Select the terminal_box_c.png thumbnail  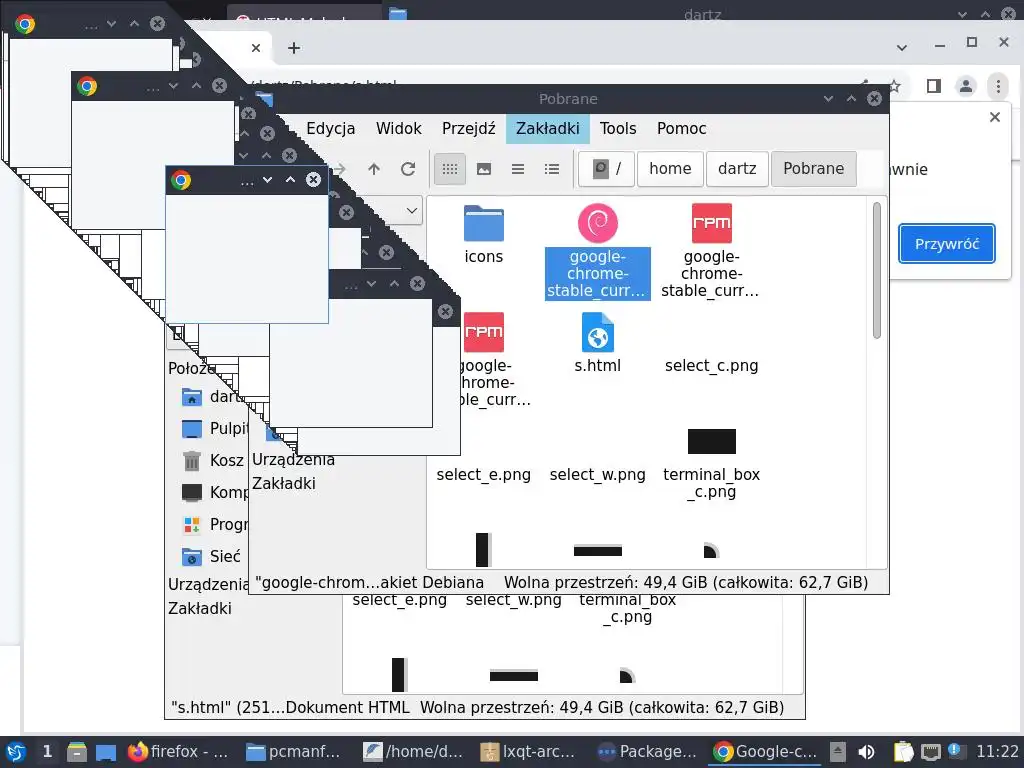(x=711, y=441)
